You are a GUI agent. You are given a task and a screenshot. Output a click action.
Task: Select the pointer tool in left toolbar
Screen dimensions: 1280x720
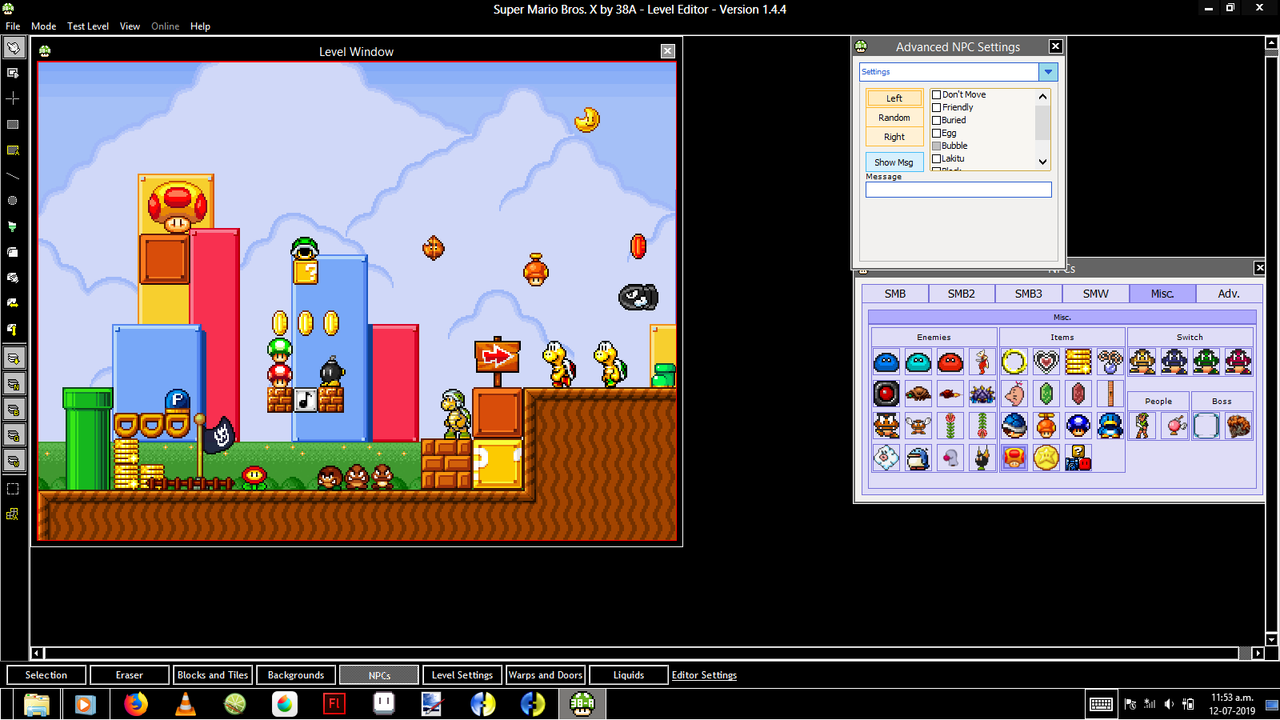click(x=13, y=47)
